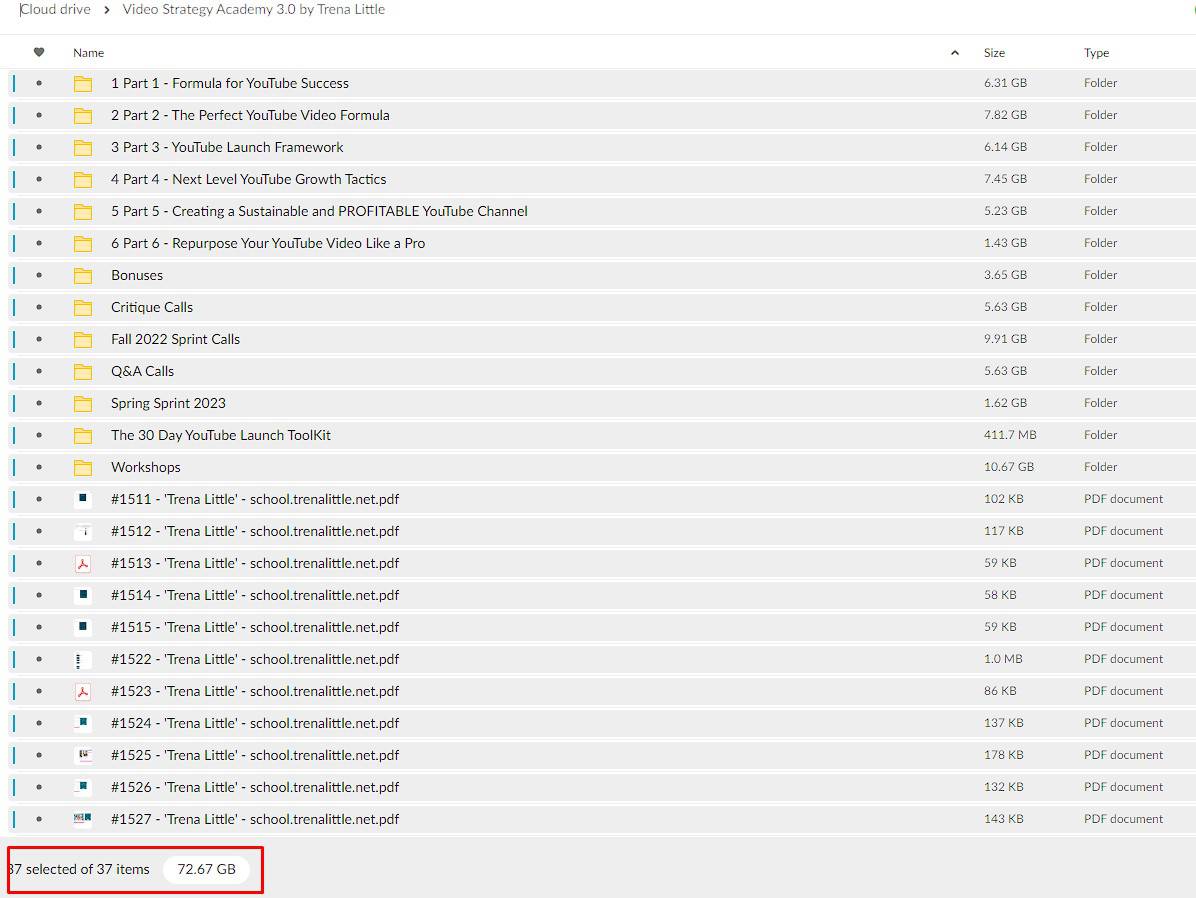Viewport: 1196px width, 898px height.
Task: Click the thumbnail icon of file #1525
Action: coord(83,755)
